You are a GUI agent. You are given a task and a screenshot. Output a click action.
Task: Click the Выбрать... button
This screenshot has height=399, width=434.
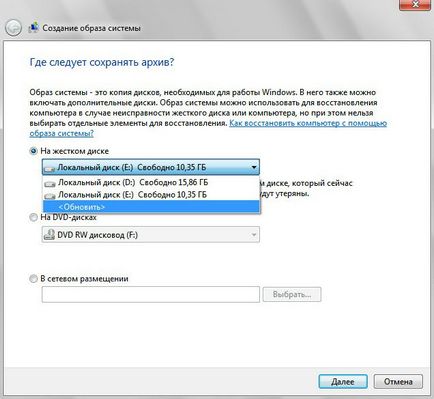point(292,294)
